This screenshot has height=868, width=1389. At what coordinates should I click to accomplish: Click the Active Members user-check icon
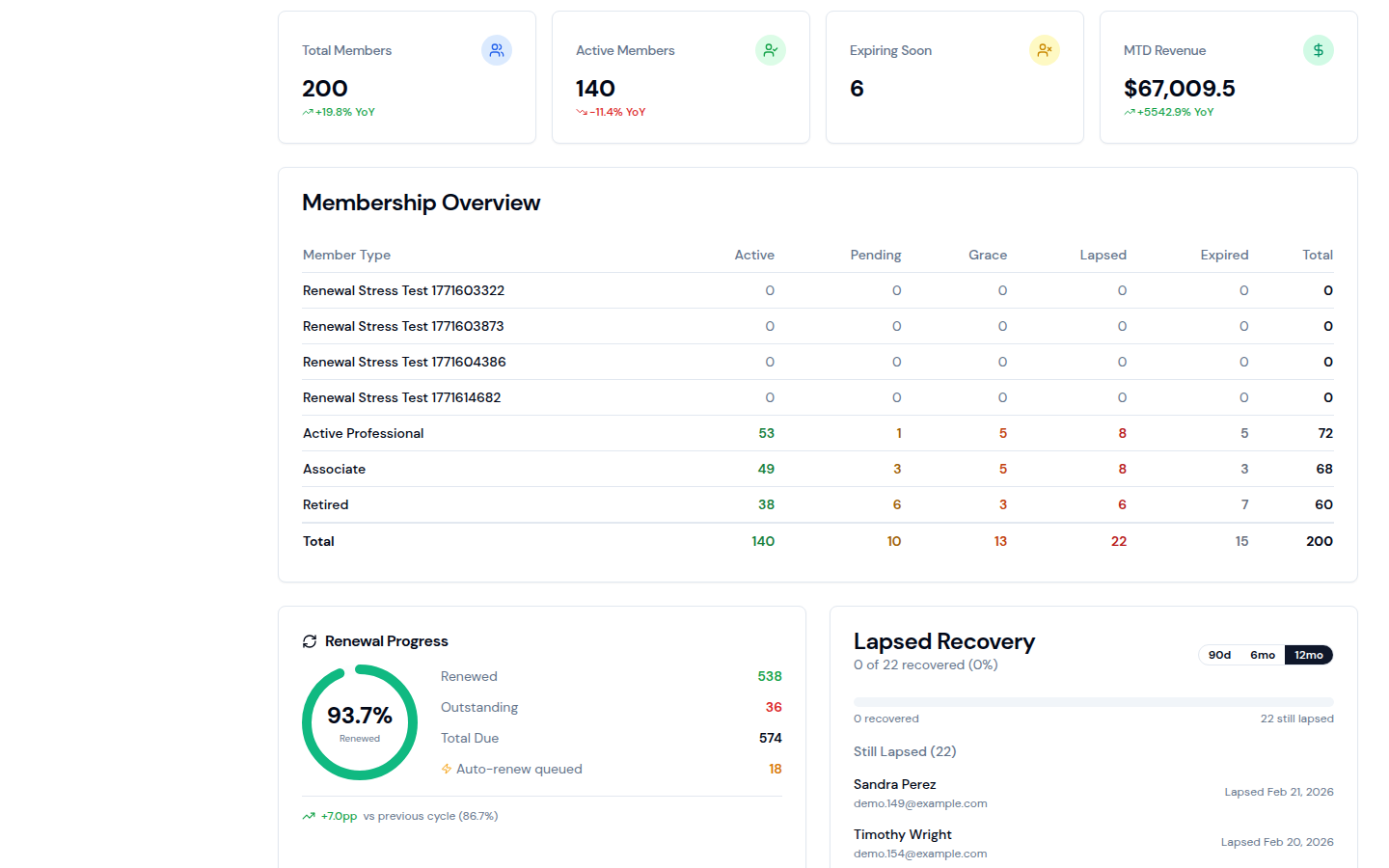[x=771, y=50]
